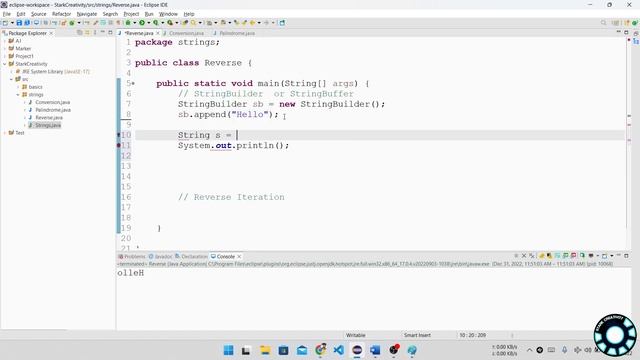This screenshot has width=640, height=360.
Task: Open the File menu
Action: pos(7,14)
